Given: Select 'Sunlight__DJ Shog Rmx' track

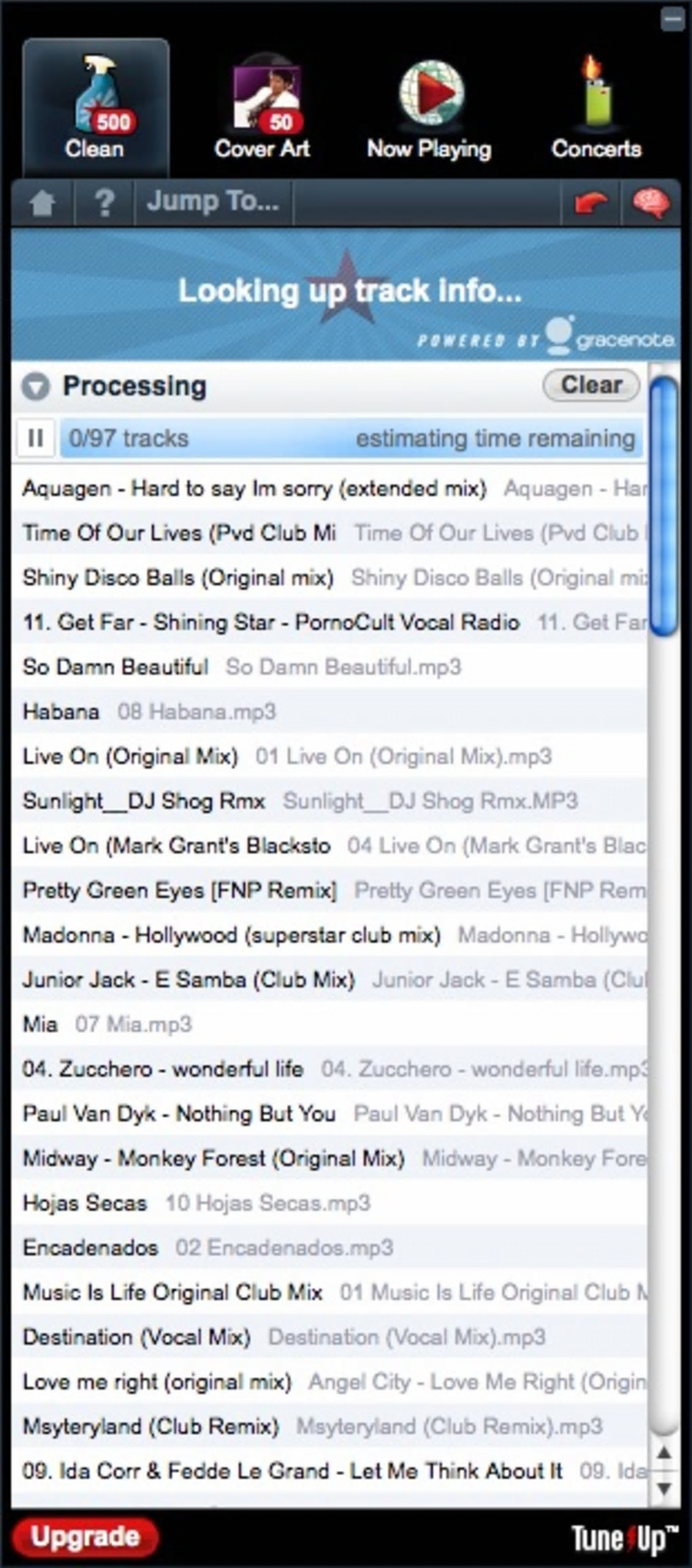Looking at the screenshot, I should pos(329,801).
